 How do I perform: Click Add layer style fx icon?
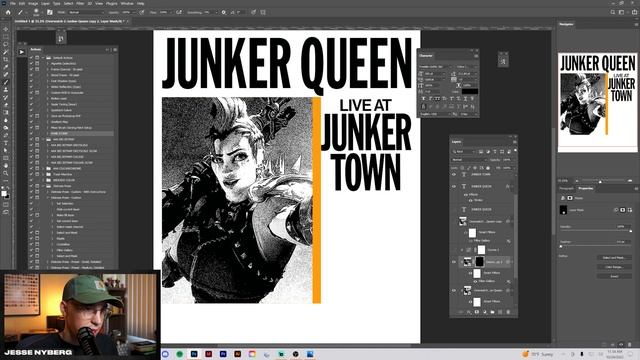[469, 312]
